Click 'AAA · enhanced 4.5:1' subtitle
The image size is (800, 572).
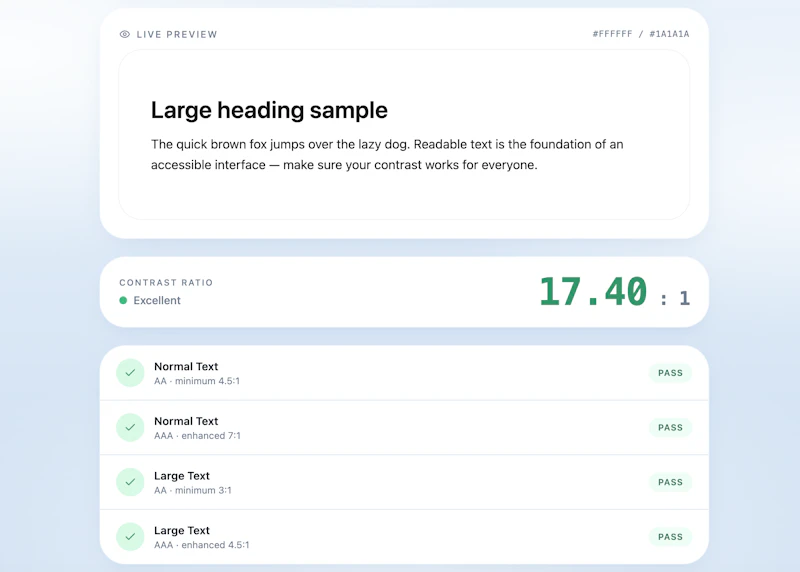coord(202,545)
